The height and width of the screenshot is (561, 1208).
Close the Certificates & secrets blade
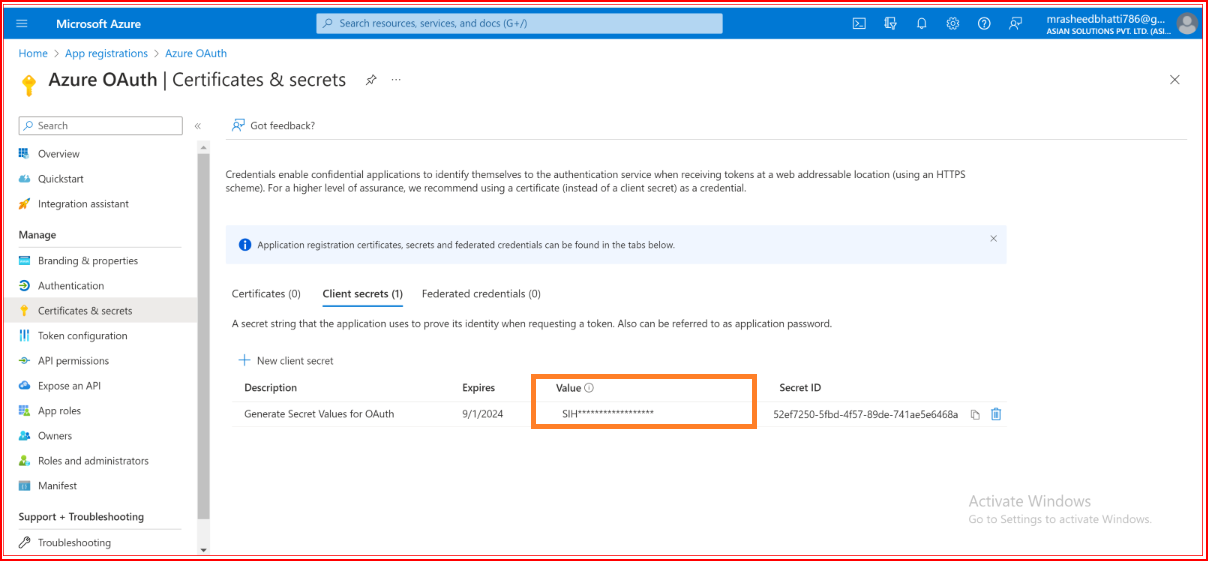(x=1175, y=80)
